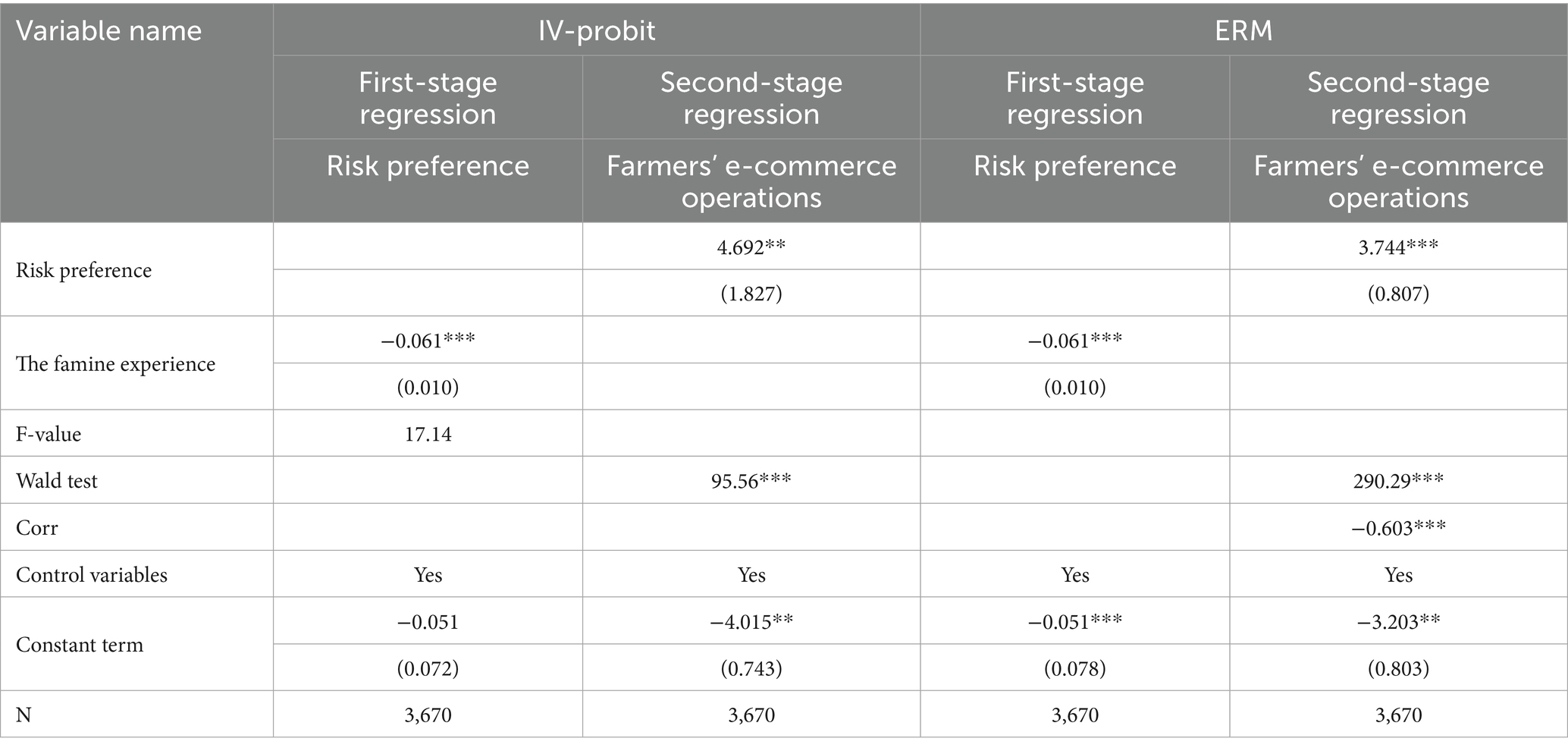Click the constant term value −3.203**
Screen dimensions: 1568x751
[x=1398, y=622]
